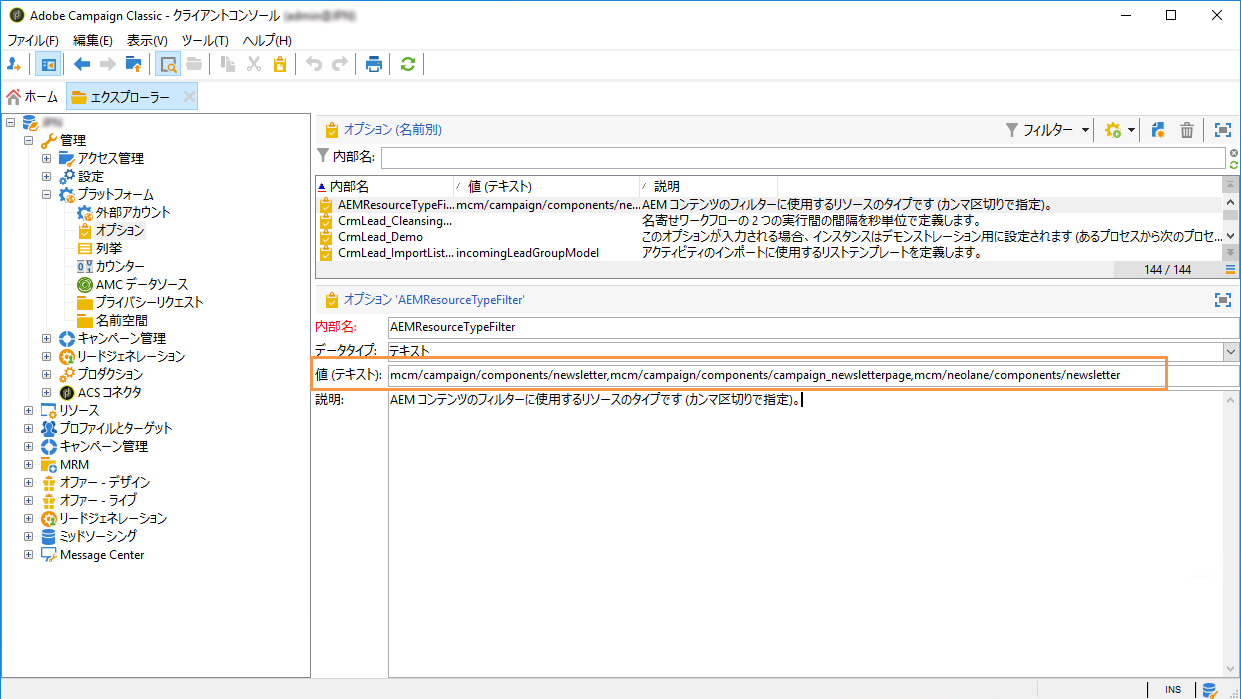Select the CrmLead_ImportList... row
Image resolution: width=1241 pixels, height=699 pixels.
tap(768, 253)
